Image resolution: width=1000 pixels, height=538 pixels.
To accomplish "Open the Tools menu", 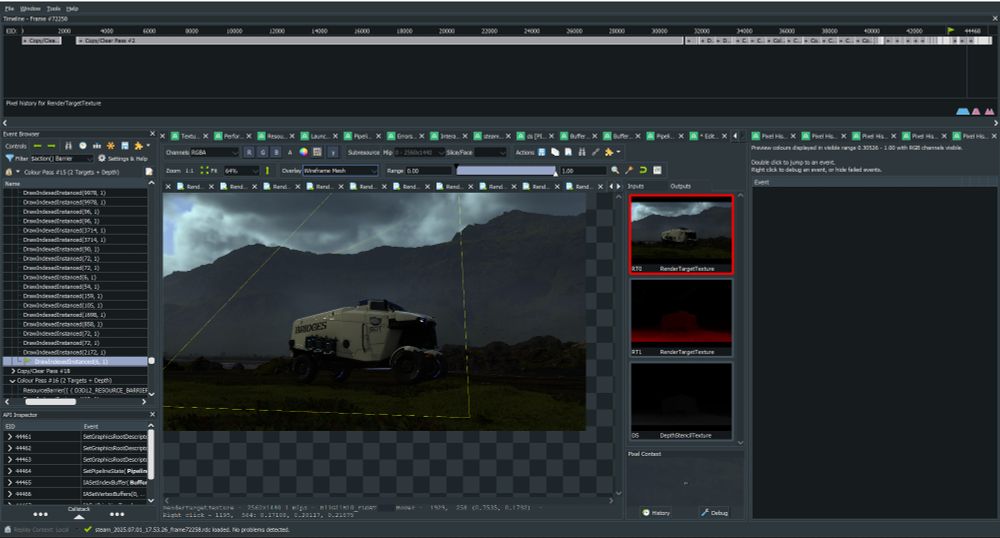I will tap(54, 8).
